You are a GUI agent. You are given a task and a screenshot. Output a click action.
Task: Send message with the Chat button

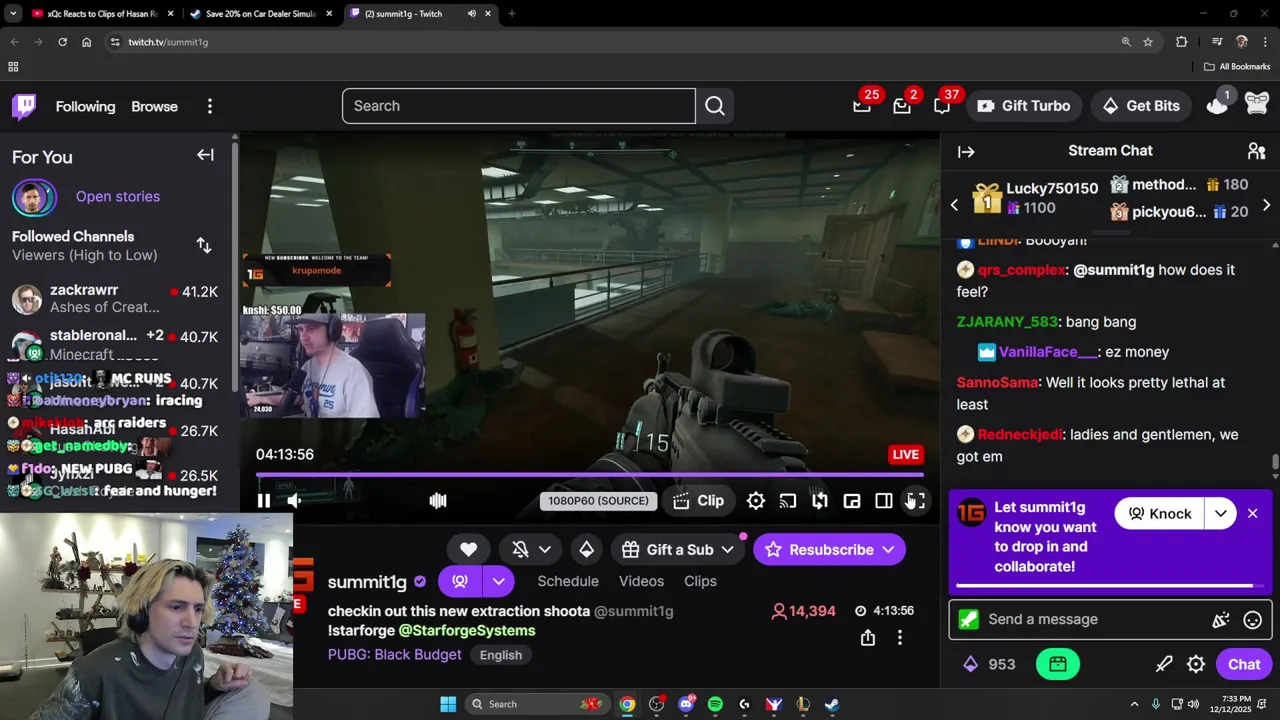point(1244,664)
